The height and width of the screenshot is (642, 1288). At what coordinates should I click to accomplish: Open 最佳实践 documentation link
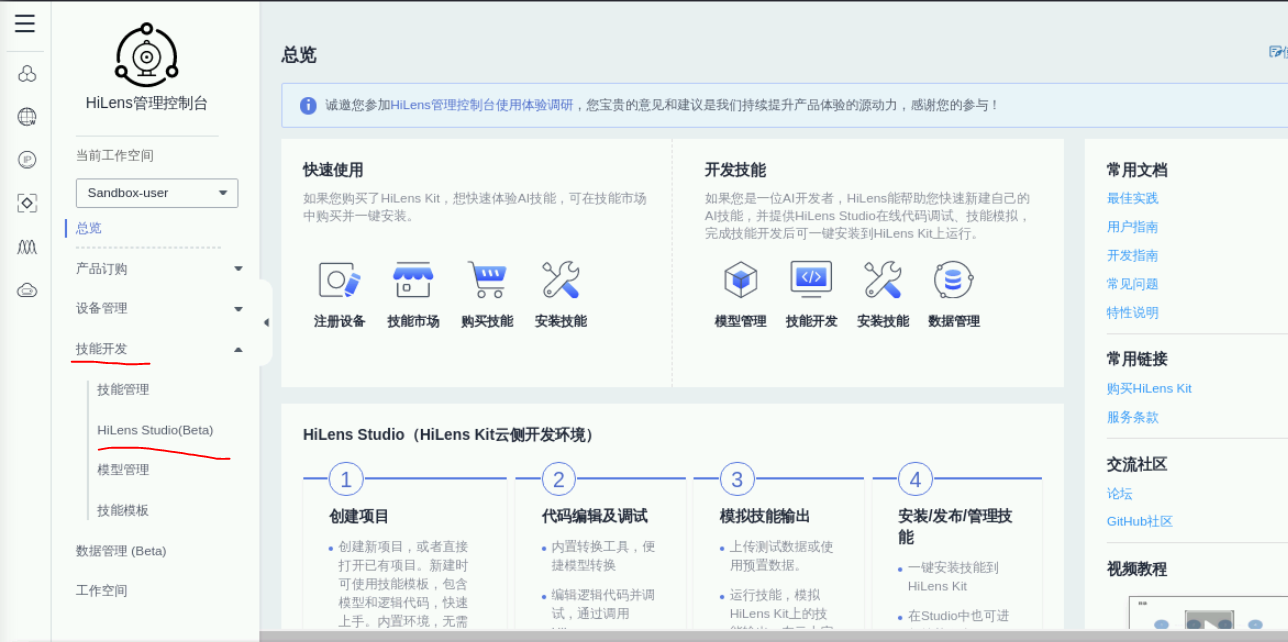point(1133,199)
